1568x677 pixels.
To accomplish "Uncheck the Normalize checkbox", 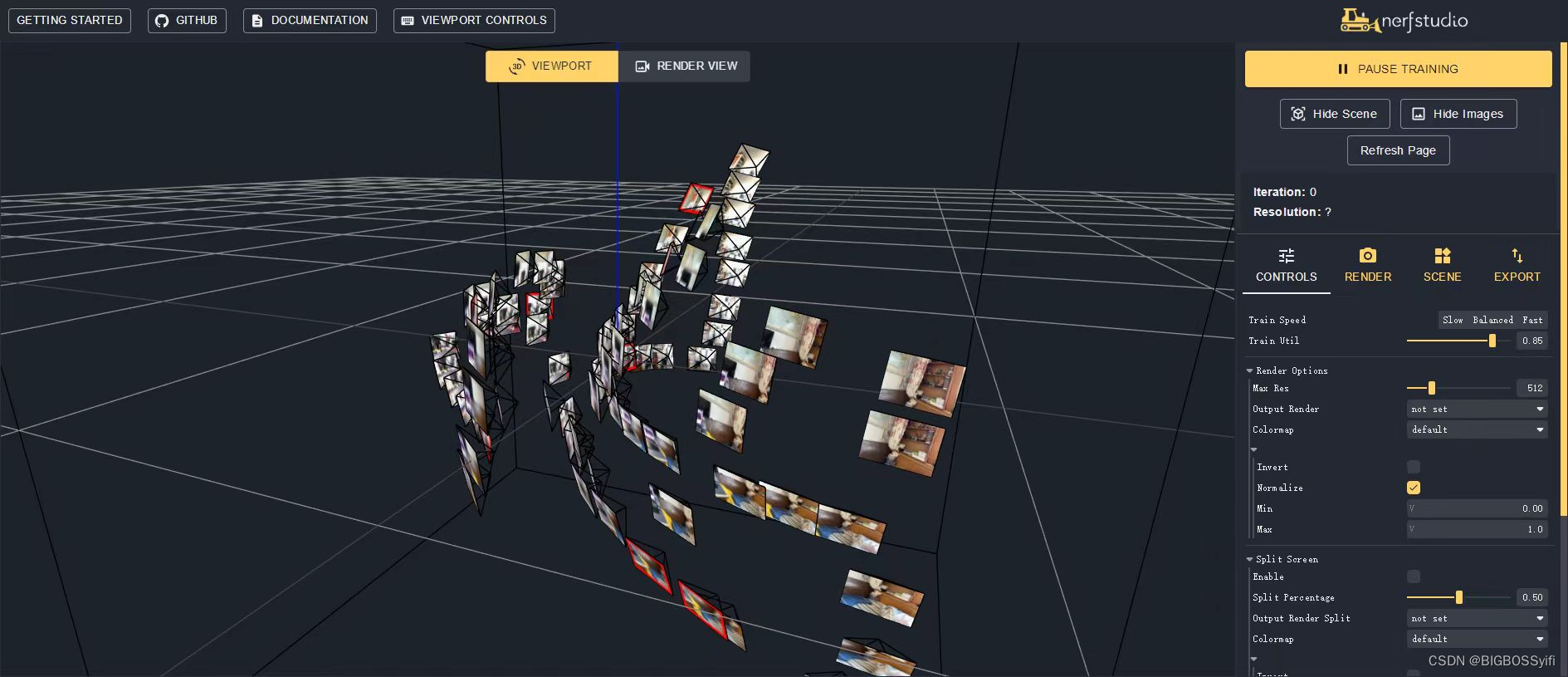I will click(x=1414, y=488).
